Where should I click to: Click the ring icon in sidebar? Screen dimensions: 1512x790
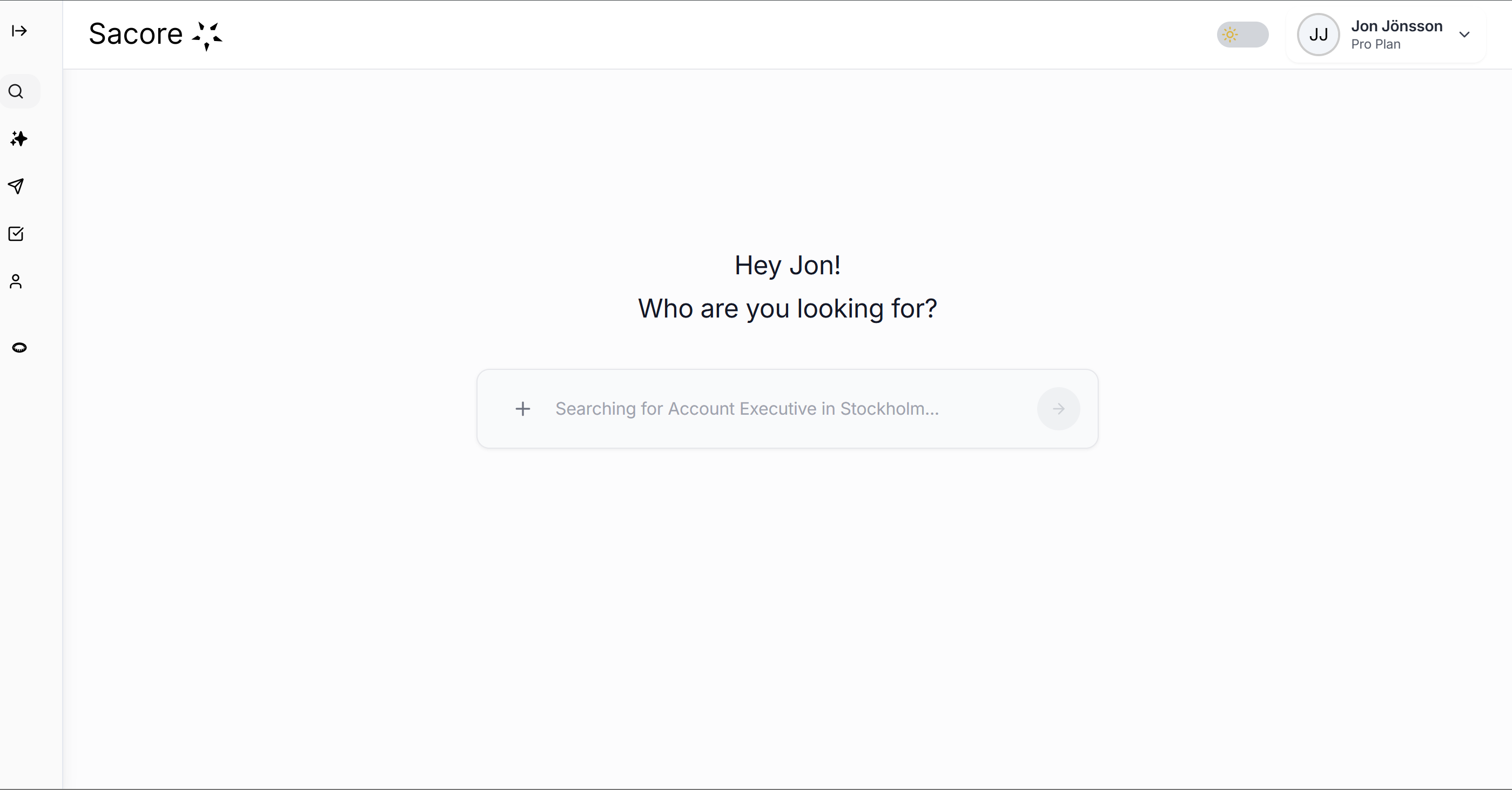(x=19, y=348)
